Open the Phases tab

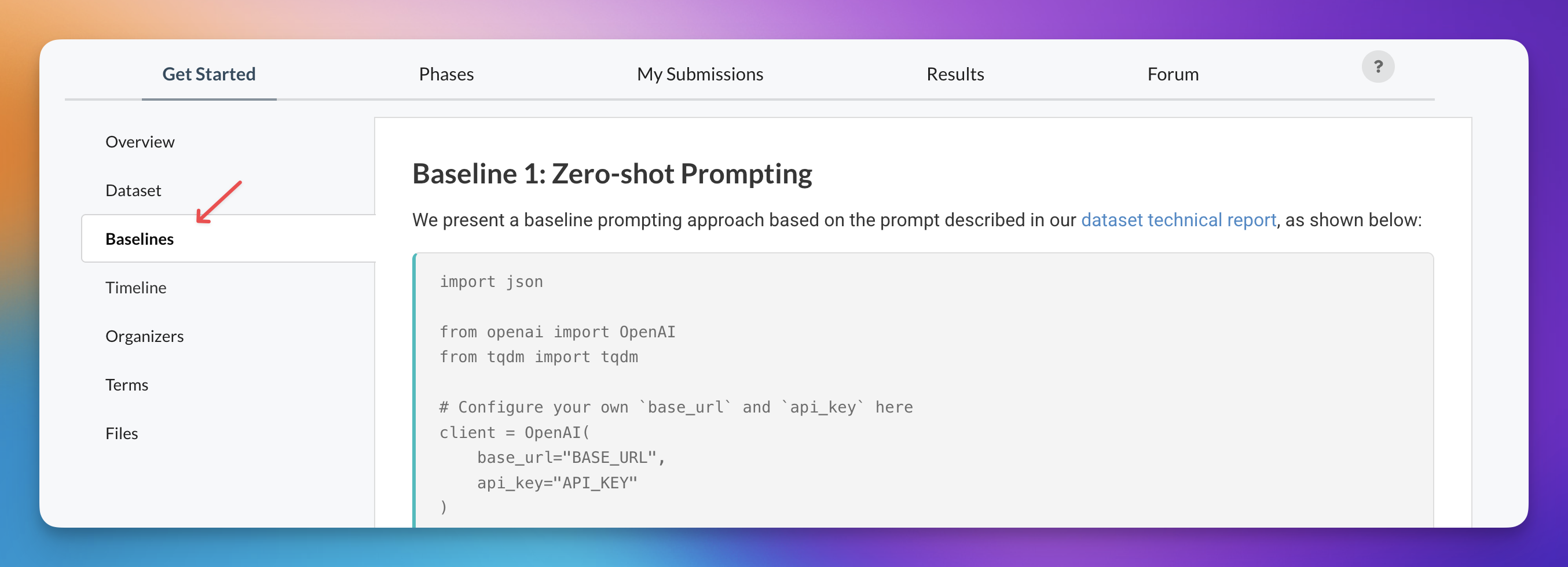(446, 73)
